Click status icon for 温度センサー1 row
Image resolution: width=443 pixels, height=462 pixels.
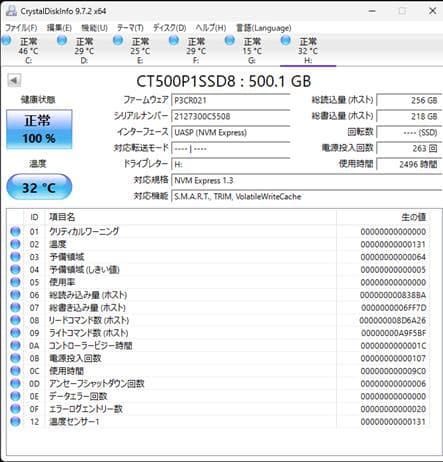coord(15,421)
